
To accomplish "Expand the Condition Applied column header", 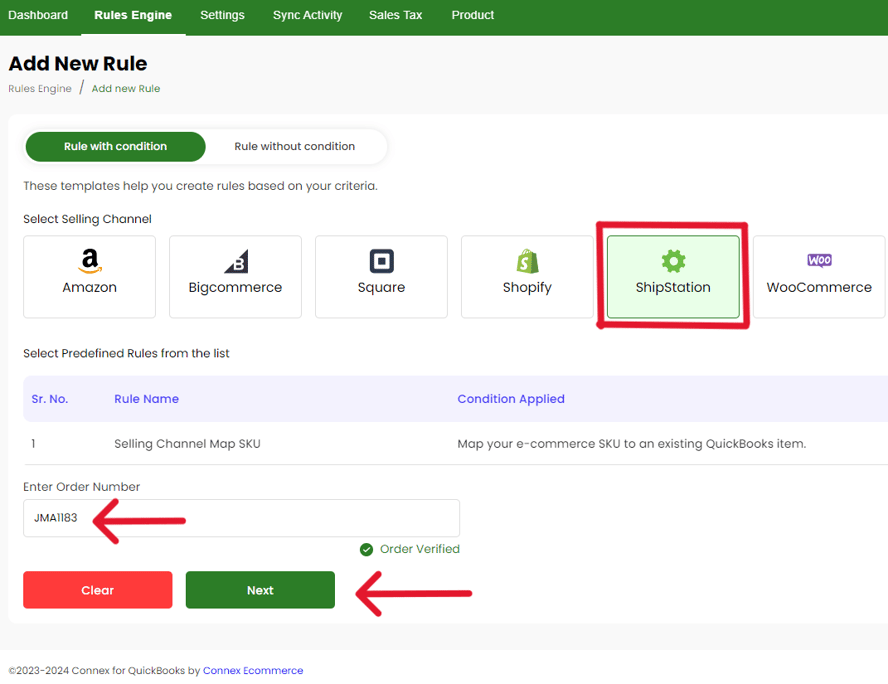I will pos(511,398).
